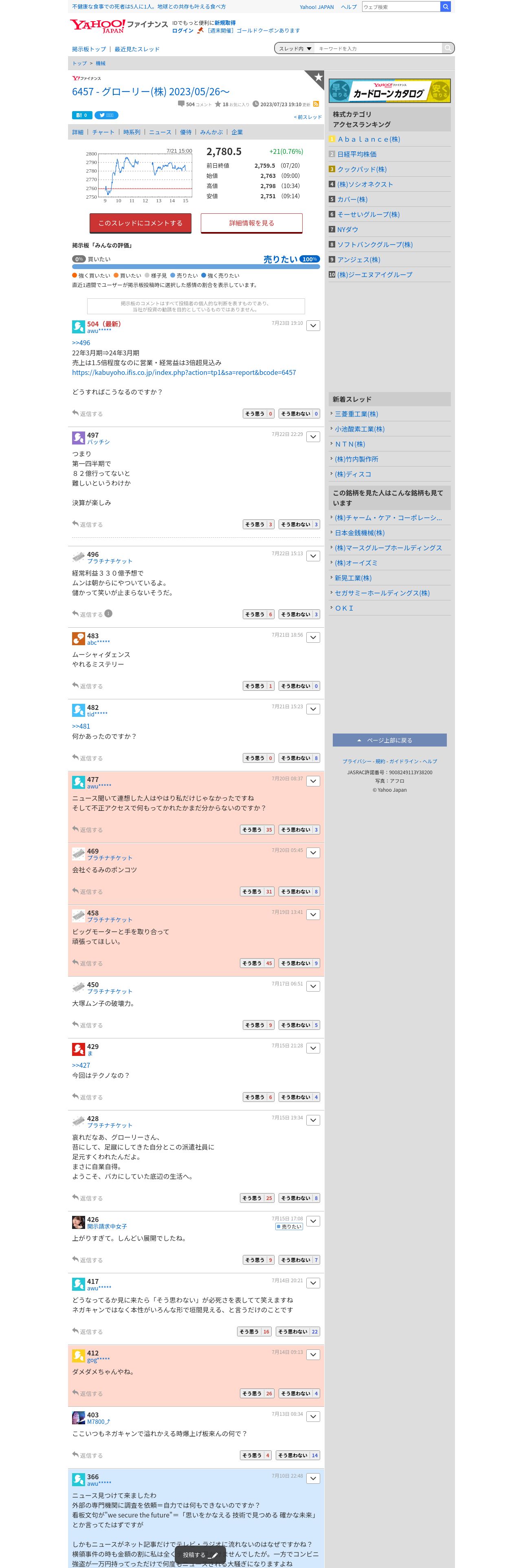Screen dimensions: 523x1568
Task: Click the Hatena B! bookmark button
Action: tap(81, 115)
